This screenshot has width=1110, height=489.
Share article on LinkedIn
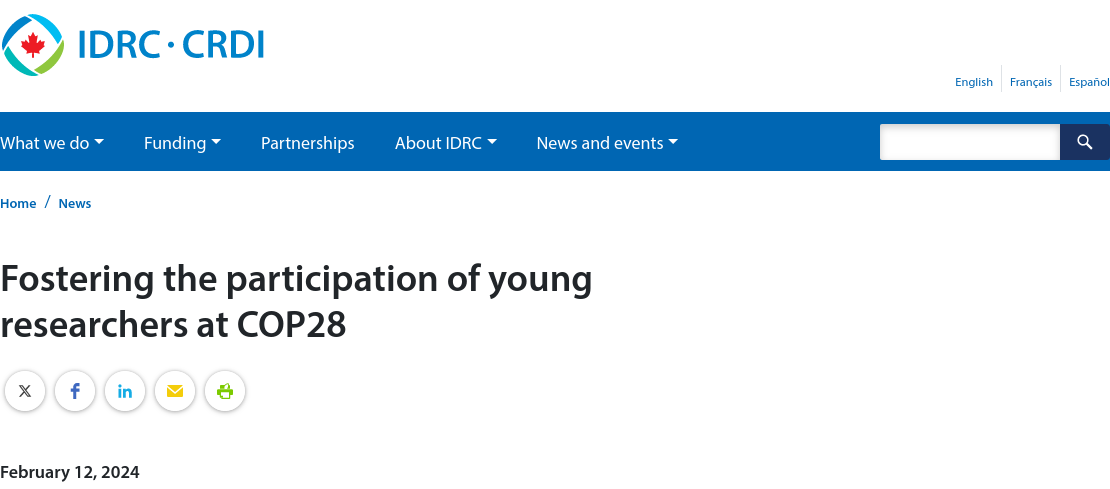coord(125,391)
